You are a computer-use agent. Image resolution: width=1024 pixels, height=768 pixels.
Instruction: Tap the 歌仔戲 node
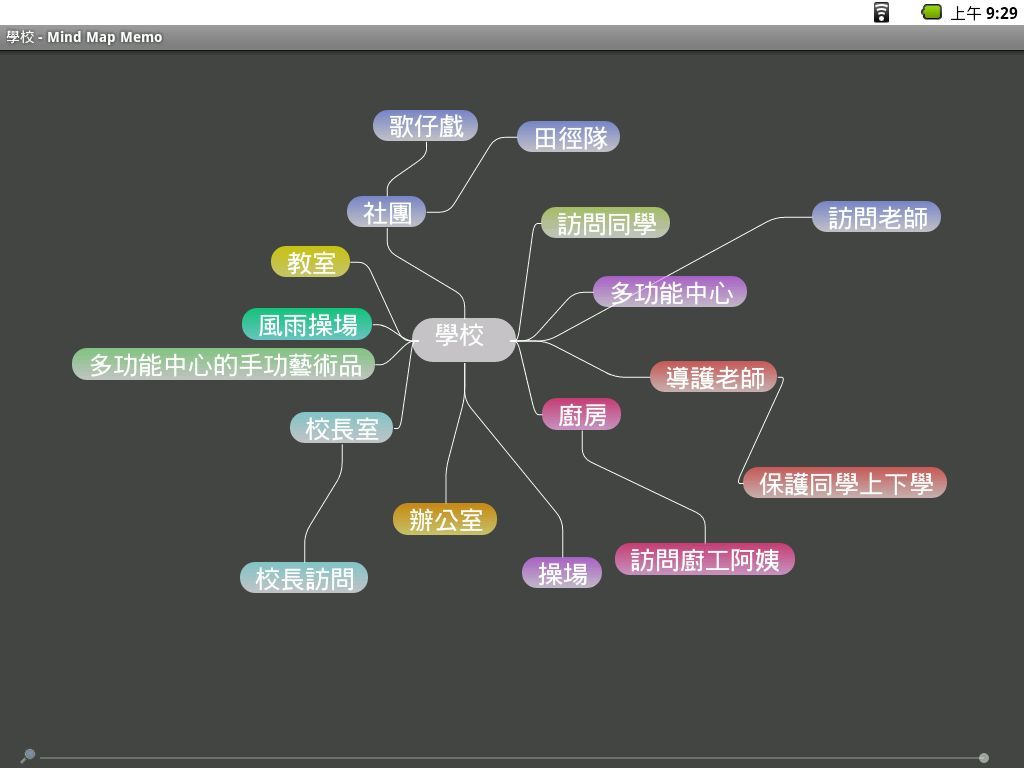pos(425,126)
